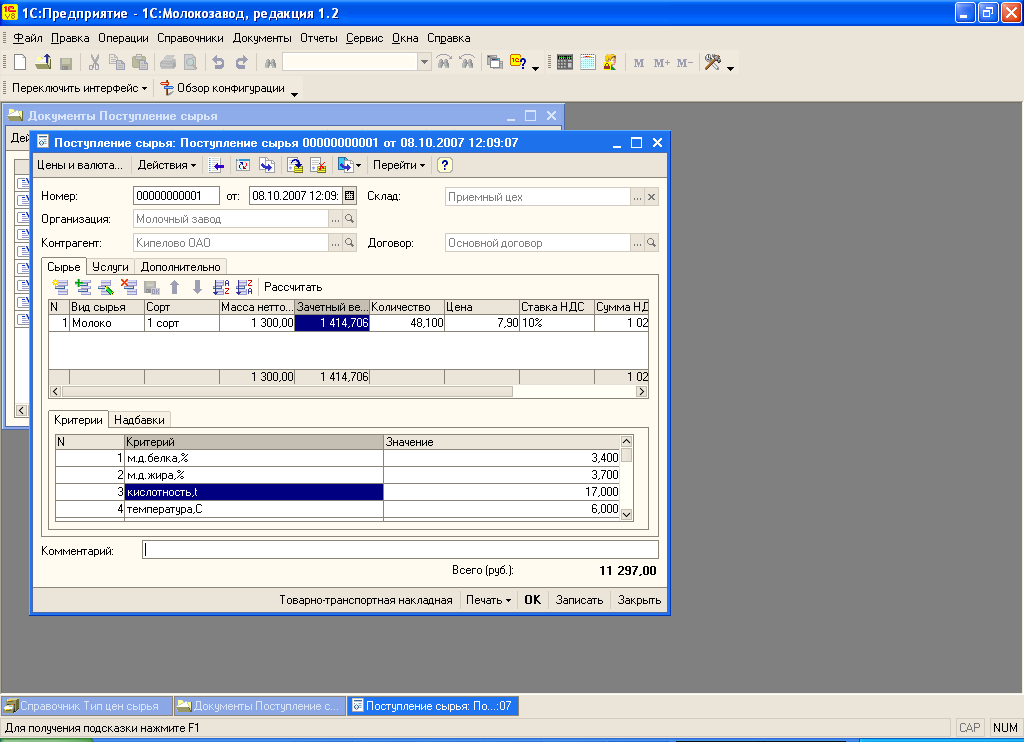Click scroll down arrow of criteria table
This screenshot has height=742, width=1024.
[626, 514]
